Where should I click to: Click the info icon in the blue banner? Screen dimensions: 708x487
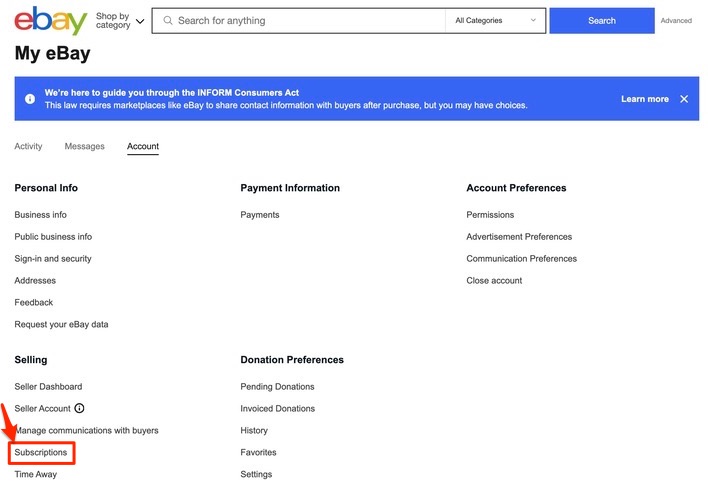[30, 99]
